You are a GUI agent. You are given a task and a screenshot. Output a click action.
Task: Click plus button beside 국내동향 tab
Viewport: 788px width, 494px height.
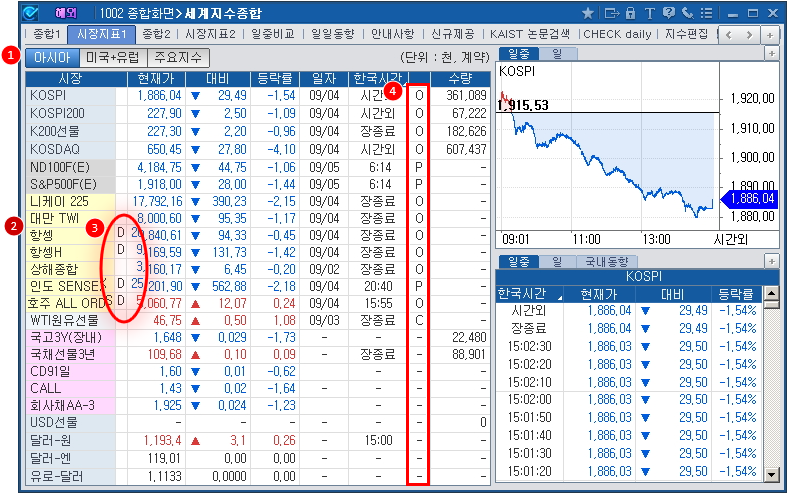772,261
